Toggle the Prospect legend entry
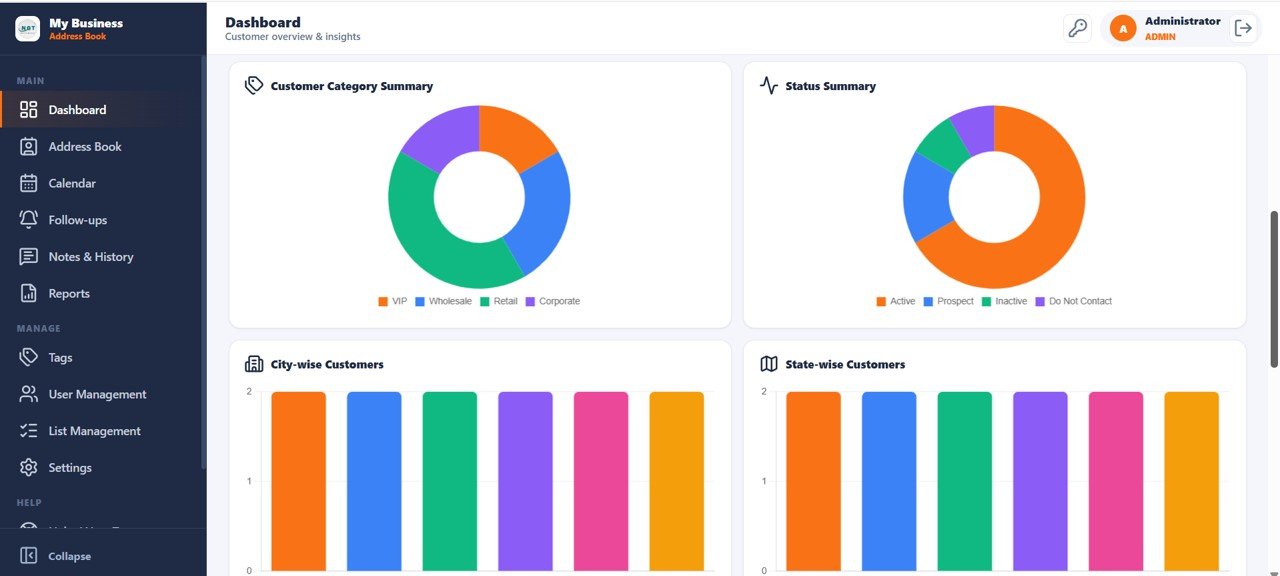The image size is (1280, 576). tap(949, 301)
